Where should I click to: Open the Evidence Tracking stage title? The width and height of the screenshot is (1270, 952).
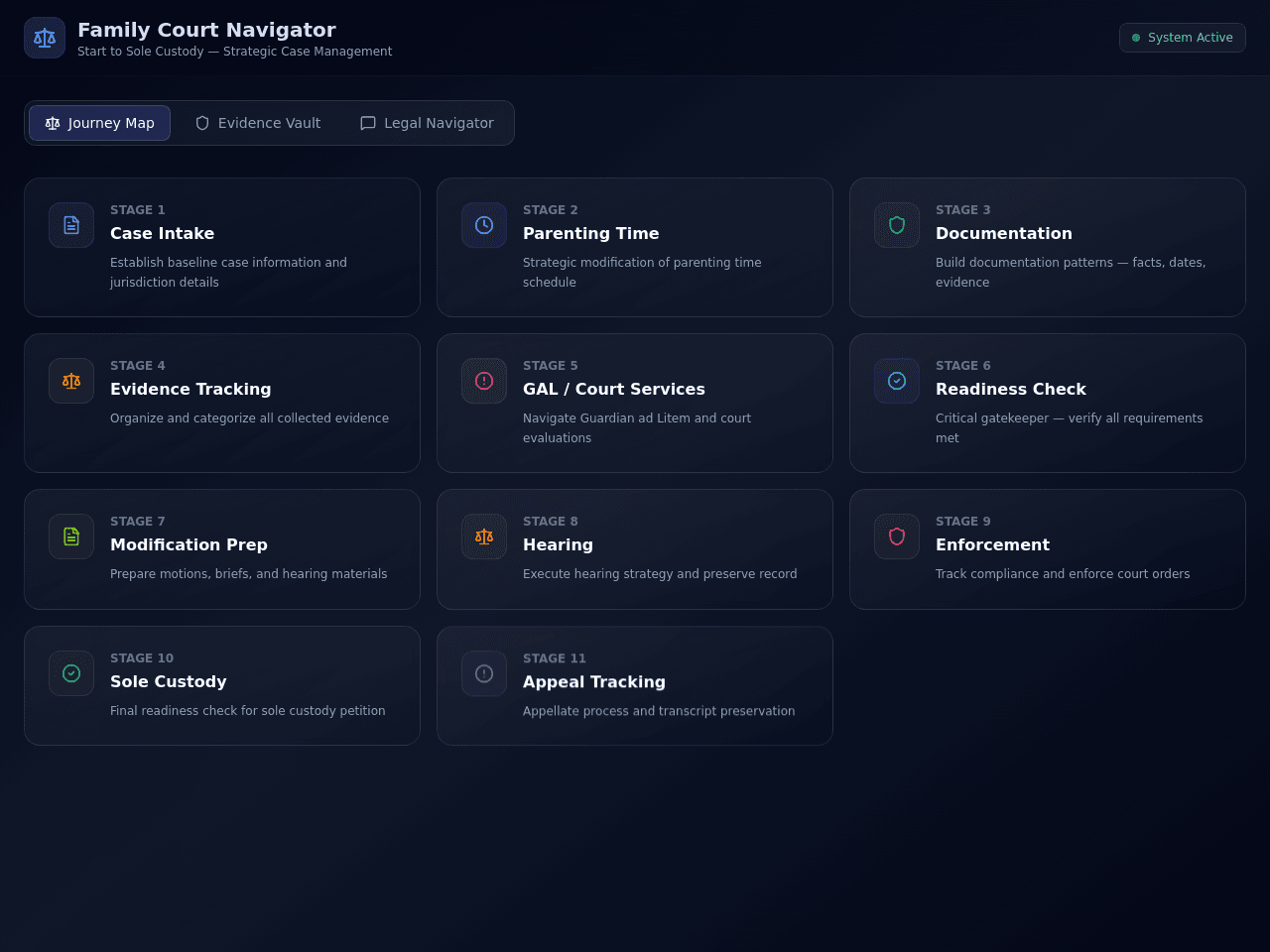[x=190, y=389]
